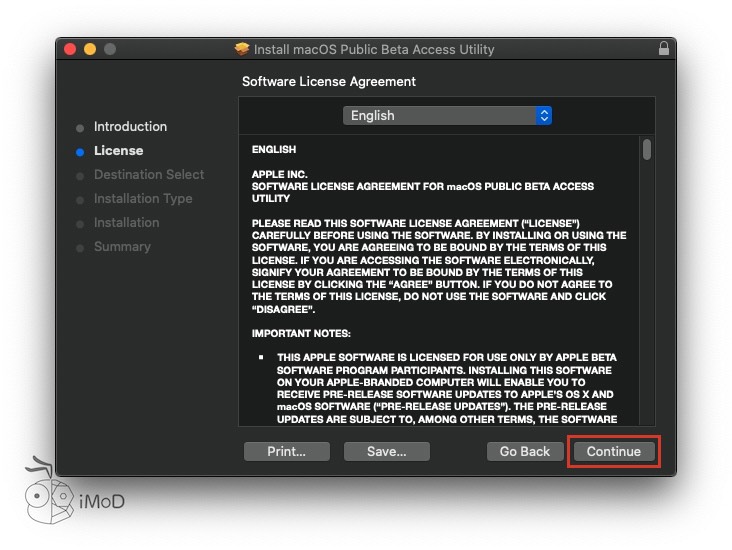
Task: Click the lock icon in title bar
Action: click(x=663, y=49)
